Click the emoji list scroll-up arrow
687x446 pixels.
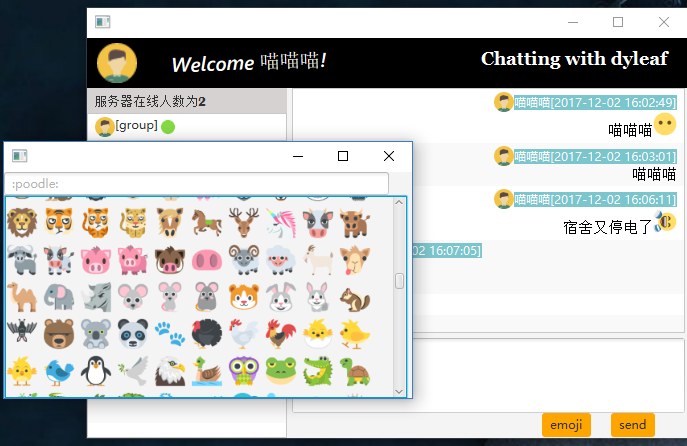tap(399, 202)
